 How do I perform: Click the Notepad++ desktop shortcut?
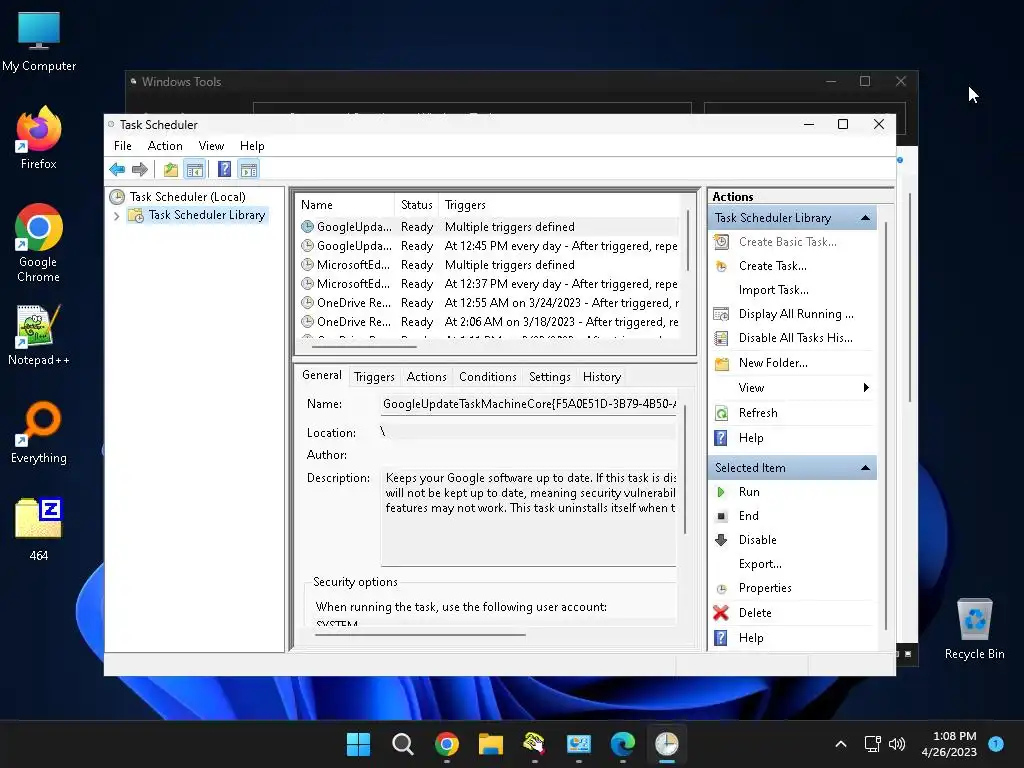click(38, 336)
